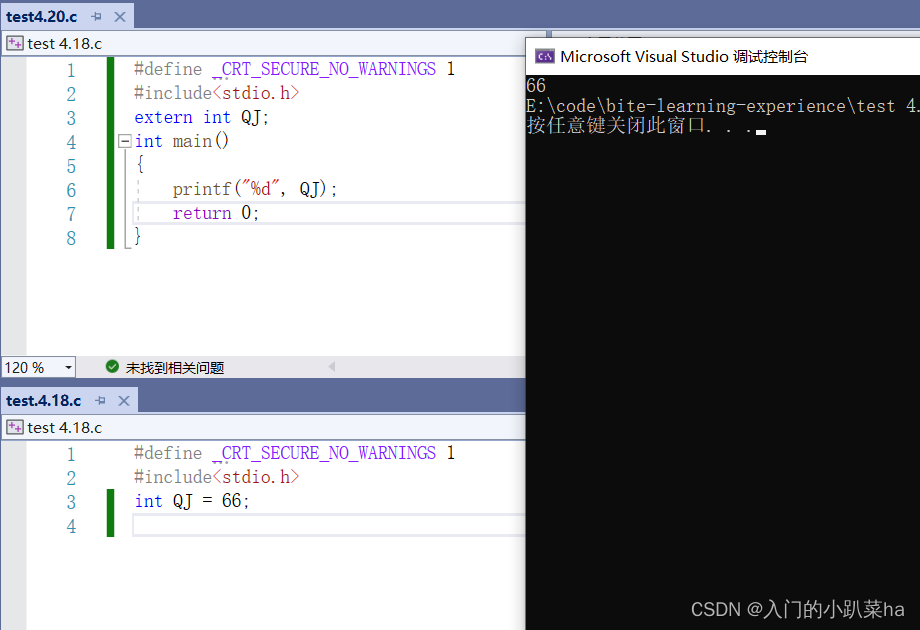The image size is (920, 630).
Task: Select line number 5 in the editor
Action: tap(71, 165)
